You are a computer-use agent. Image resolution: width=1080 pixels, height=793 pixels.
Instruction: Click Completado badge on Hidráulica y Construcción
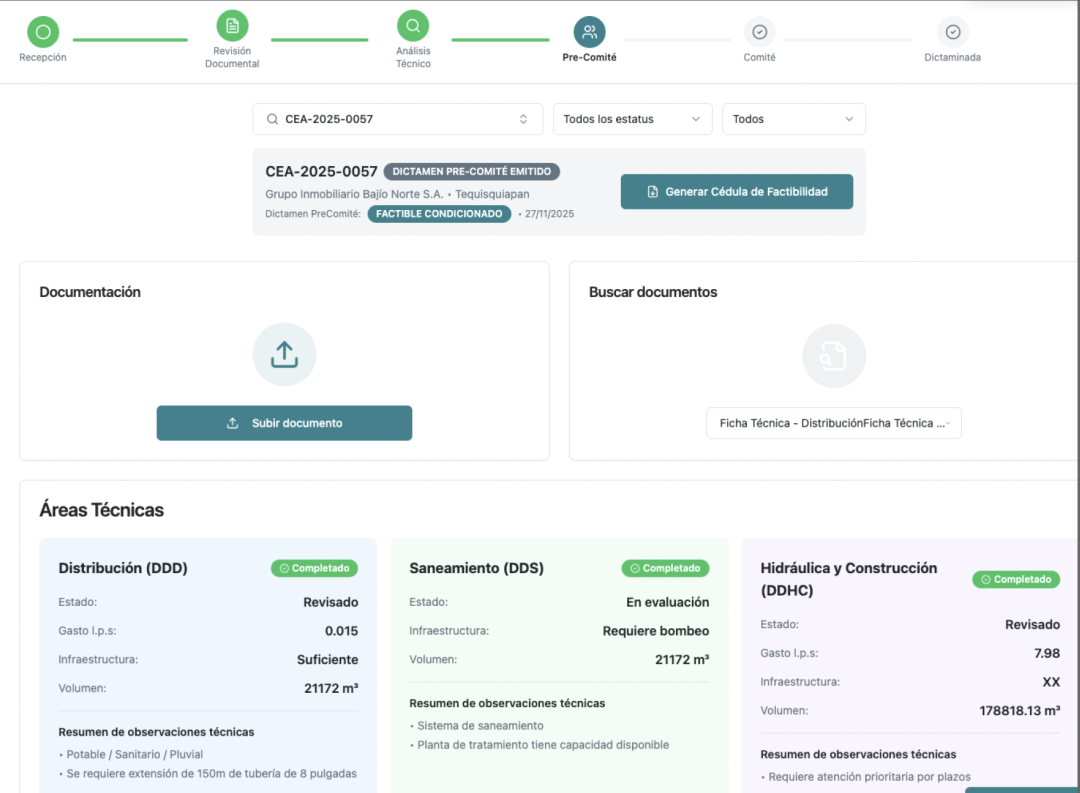tap(1016, 579)
